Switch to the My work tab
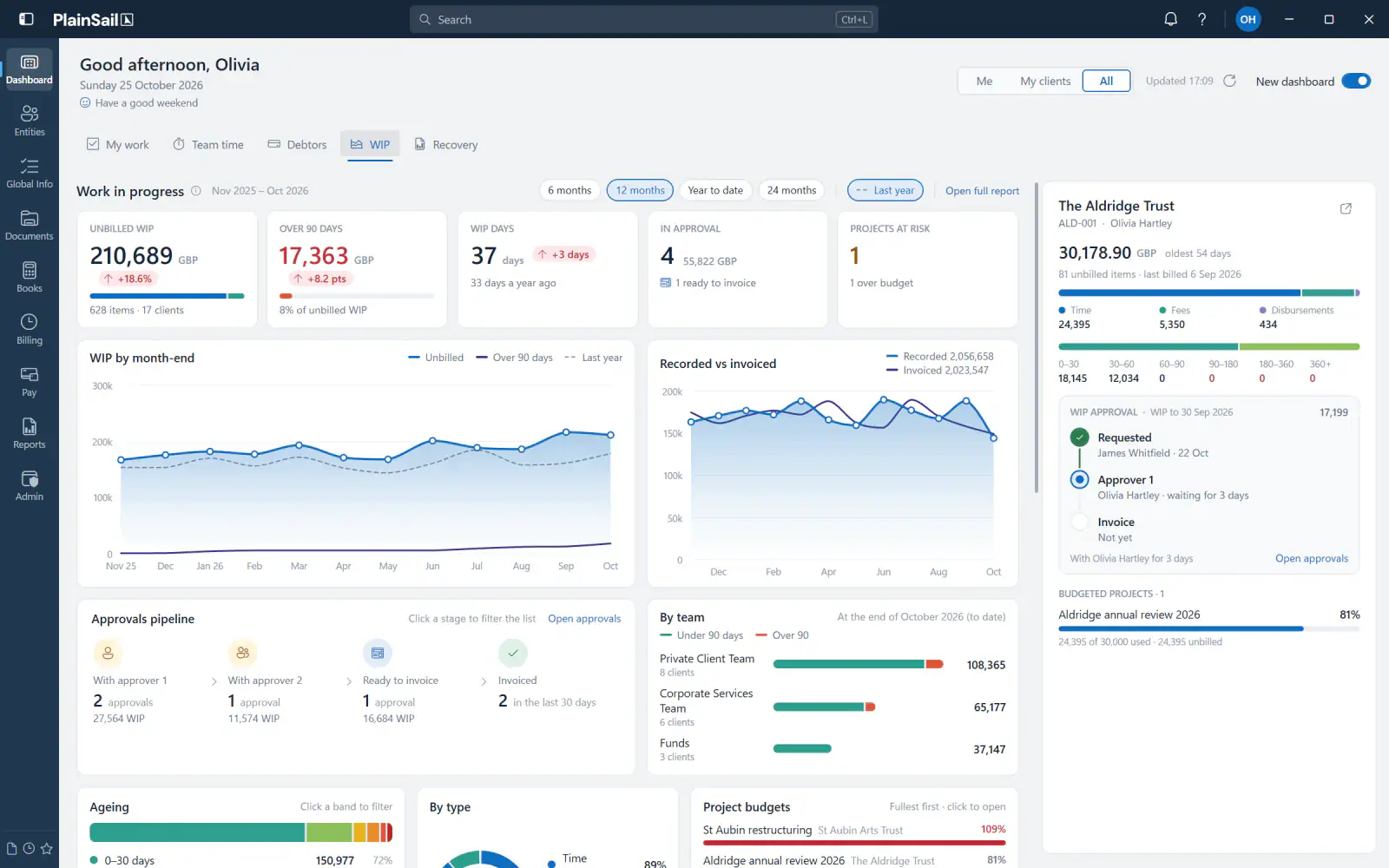The height and width of the screenshot is (868, 1389). pyautogui.click(x=118, y=145)
